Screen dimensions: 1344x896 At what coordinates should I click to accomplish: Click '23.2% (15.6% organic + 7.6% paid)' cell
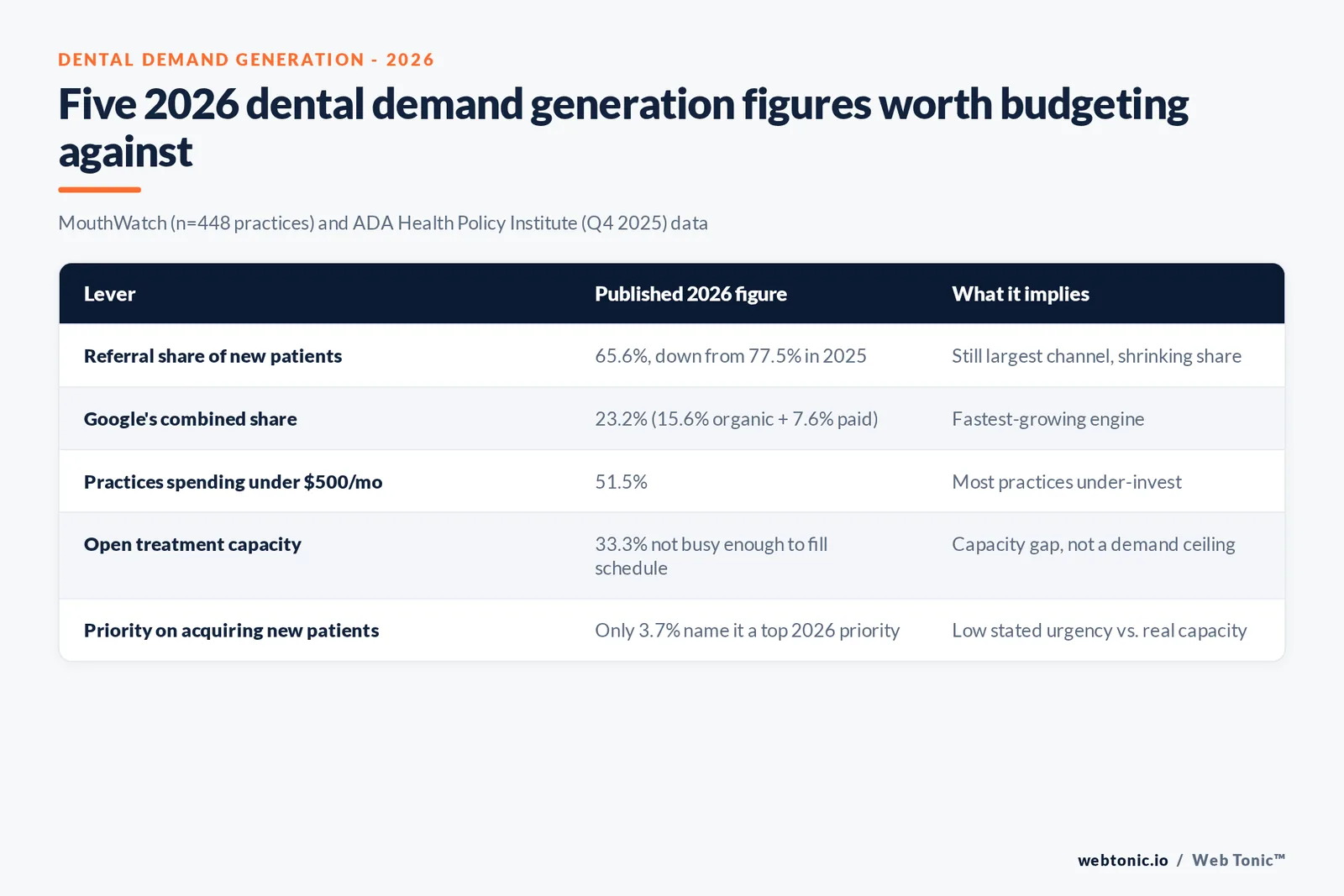pos(737,419)
